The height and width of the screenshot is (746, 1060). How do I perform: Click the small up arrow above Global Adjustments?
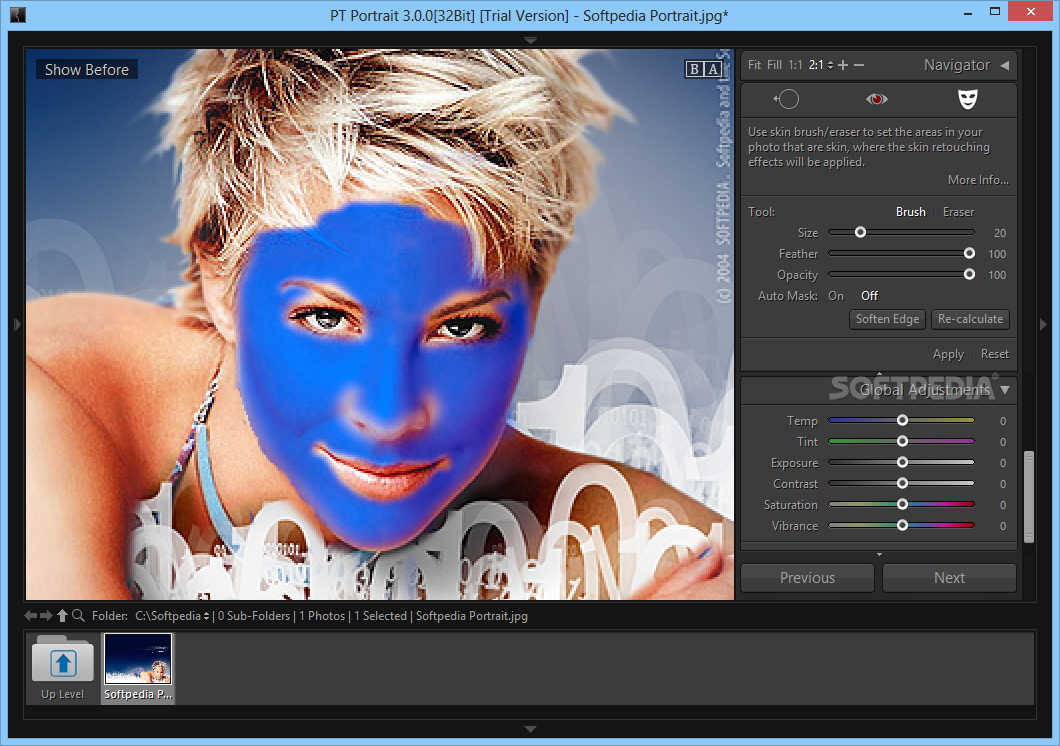(x=880, y=373)
